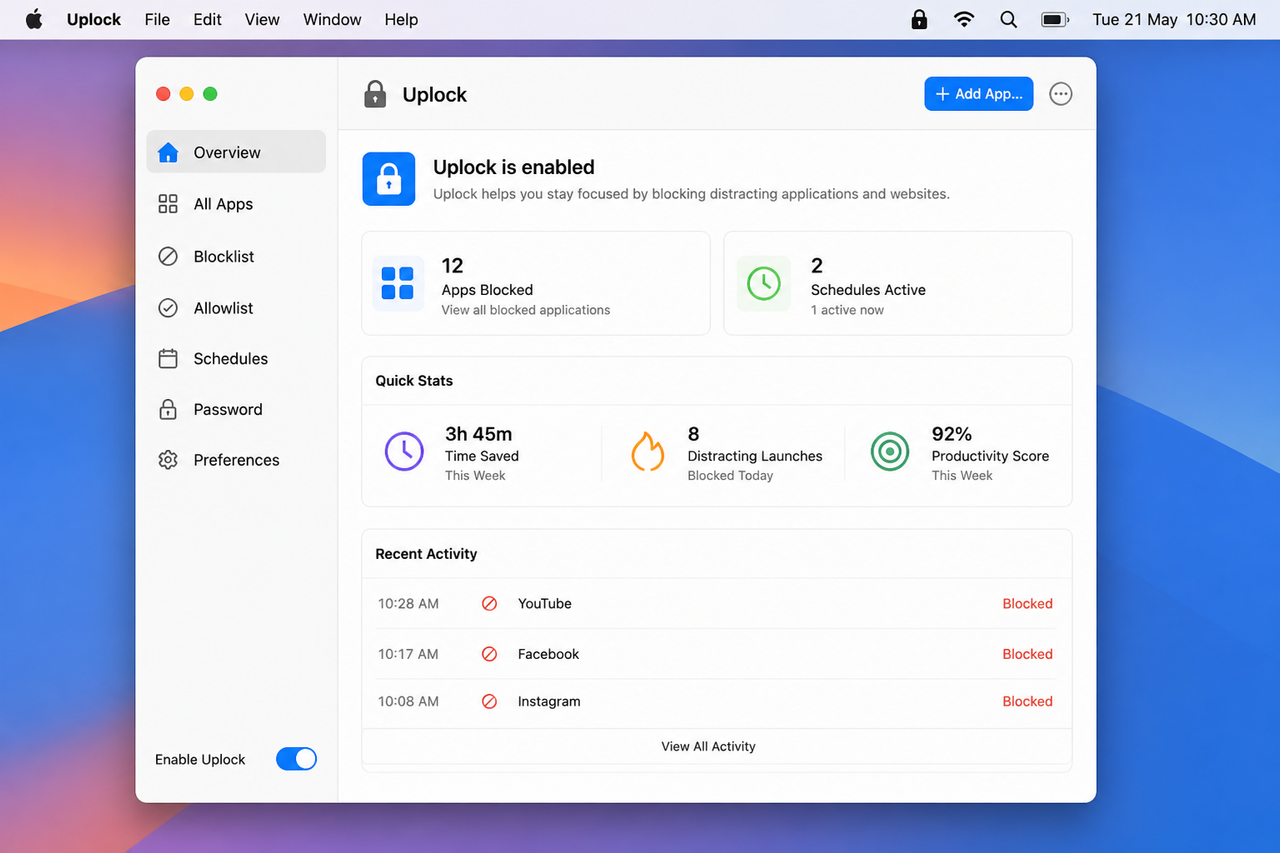Click the YouTube activity name
1280x853 pixels.
point(545,604)
